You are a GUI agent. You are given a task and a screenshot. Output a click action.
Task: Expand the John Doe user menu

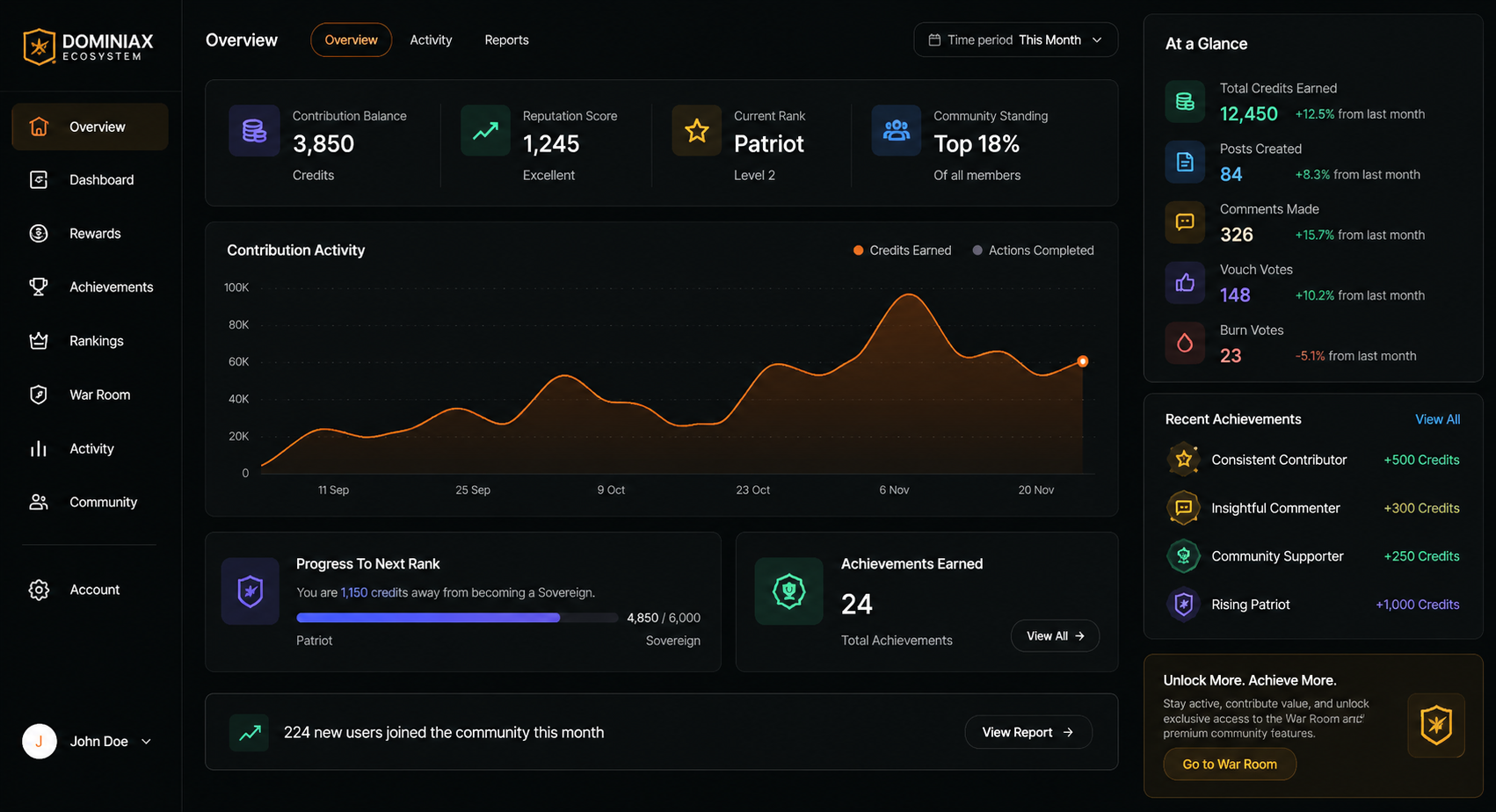click(x=88, y=742)
